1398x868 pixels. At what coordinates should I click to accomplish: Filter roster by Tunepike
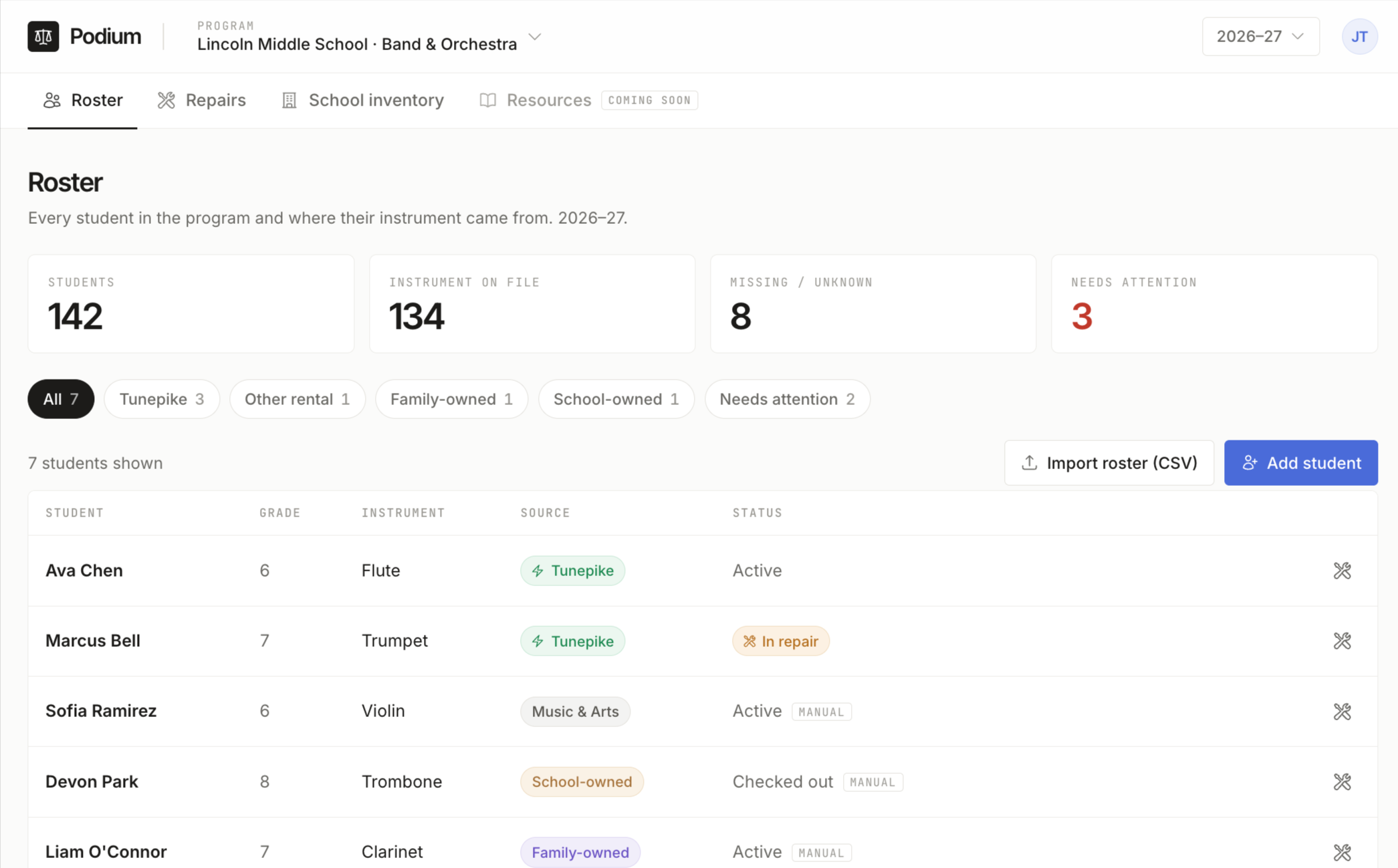162,399
